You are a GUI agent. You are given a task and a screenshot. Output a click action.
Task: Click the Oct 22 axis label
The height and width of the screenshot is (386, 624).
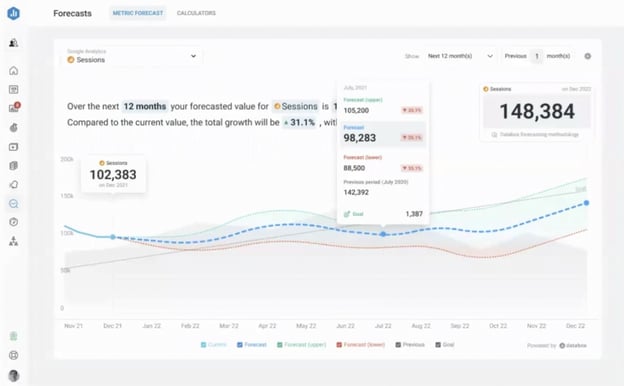pyautogui.click(x=498, y=326)
